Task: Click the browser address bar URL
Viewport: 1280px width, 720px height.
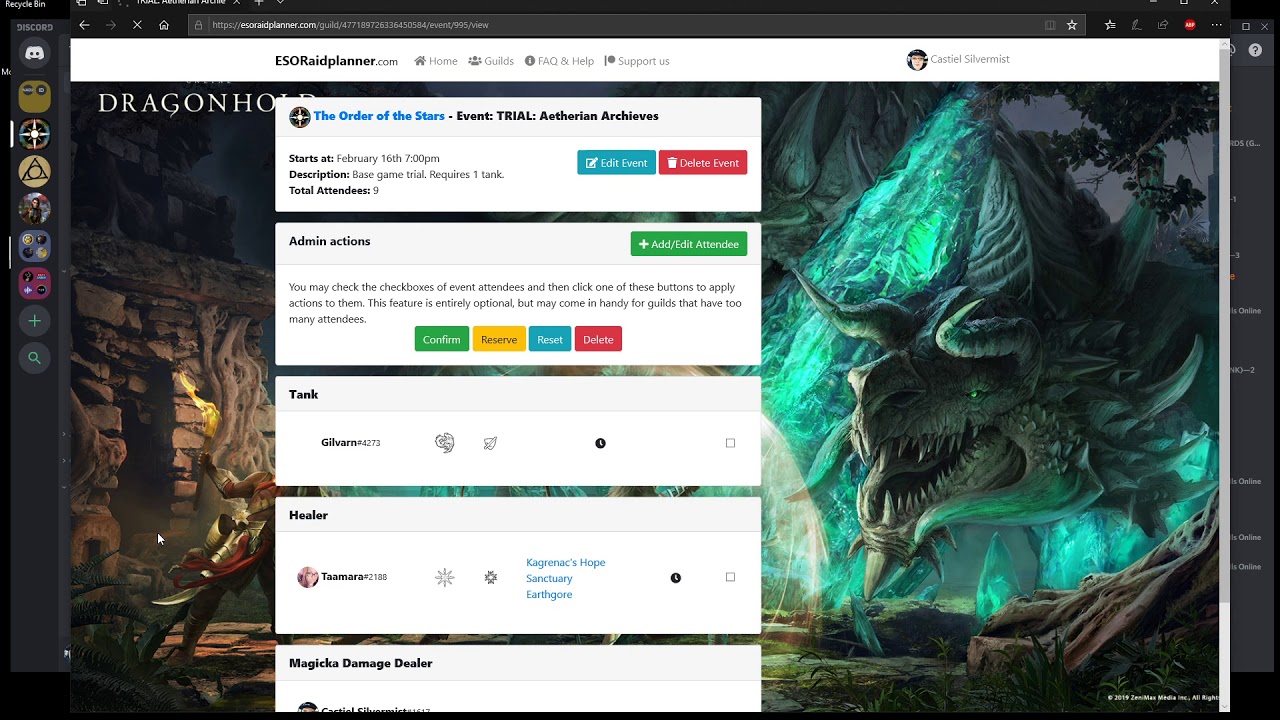Action: pos(350,25)
